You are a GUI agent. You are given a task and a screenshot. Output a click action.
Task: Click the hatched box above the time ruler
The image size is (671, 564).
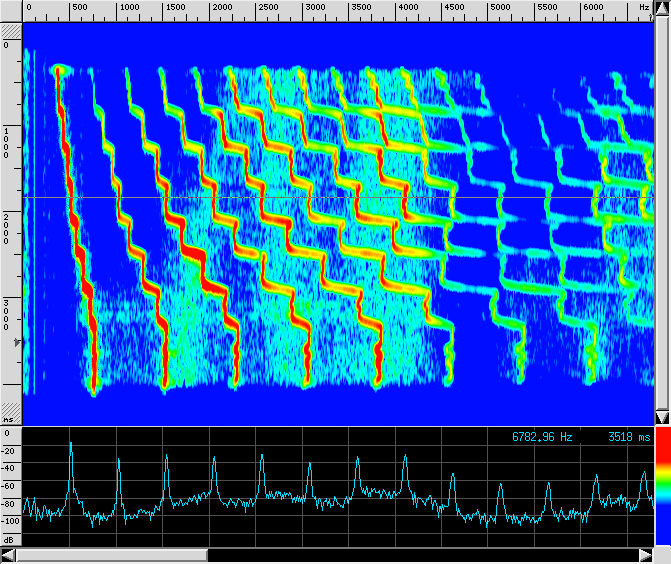(x=11, y=31)
